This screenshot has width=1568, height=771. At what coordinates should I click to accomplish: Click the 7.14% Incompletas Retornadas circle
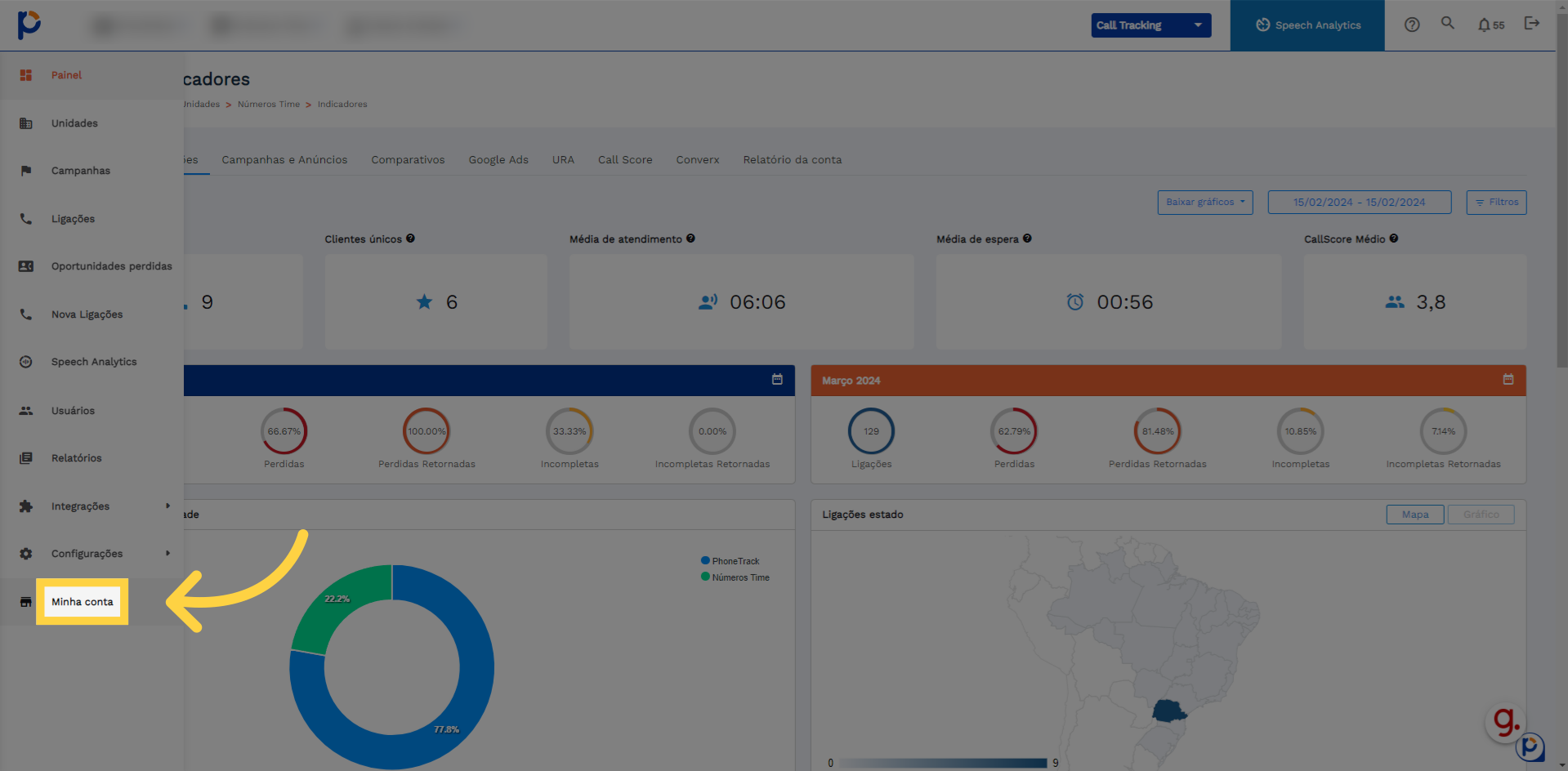click(1444, 431)
